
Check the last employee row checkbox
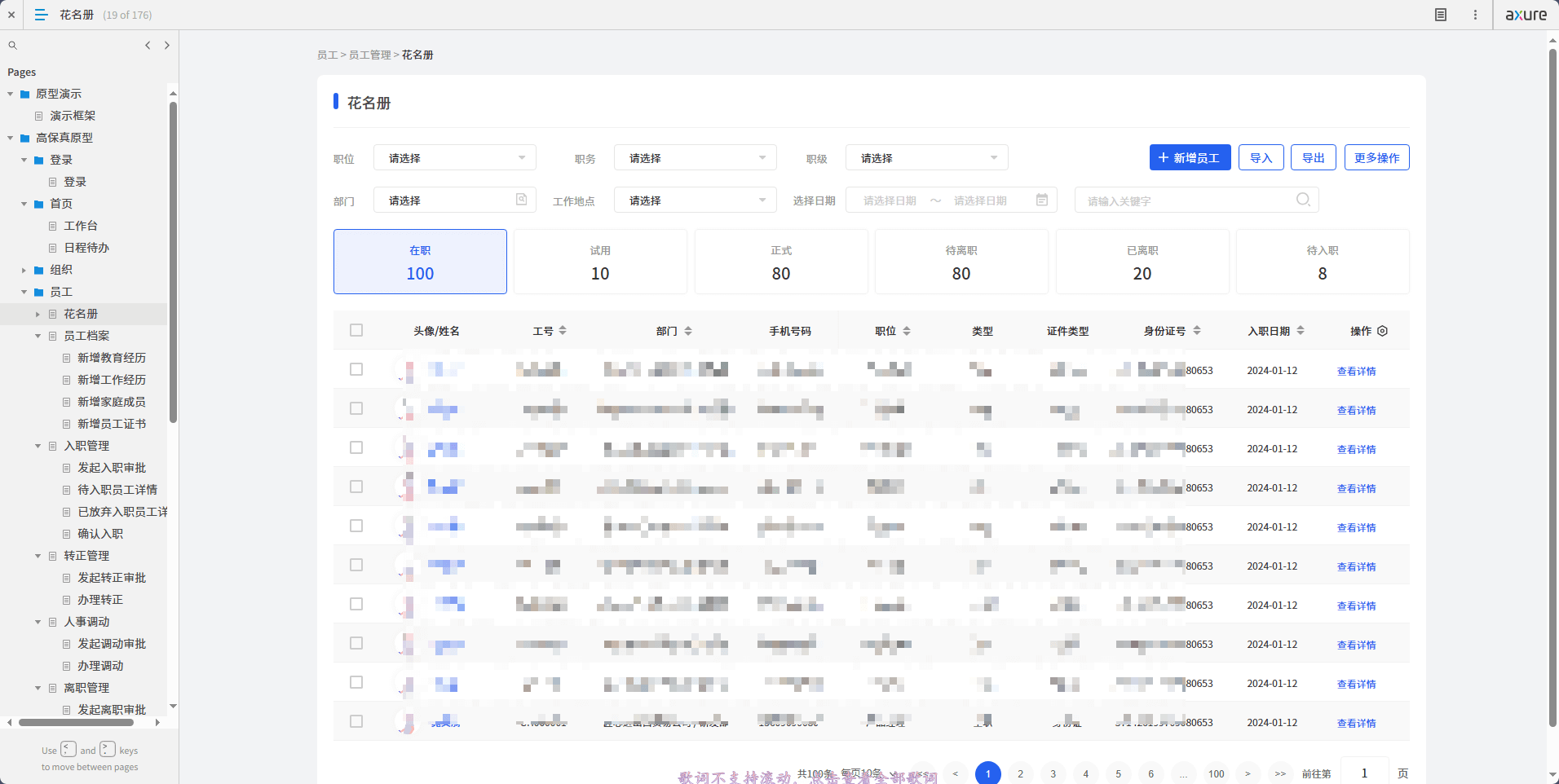356,721
